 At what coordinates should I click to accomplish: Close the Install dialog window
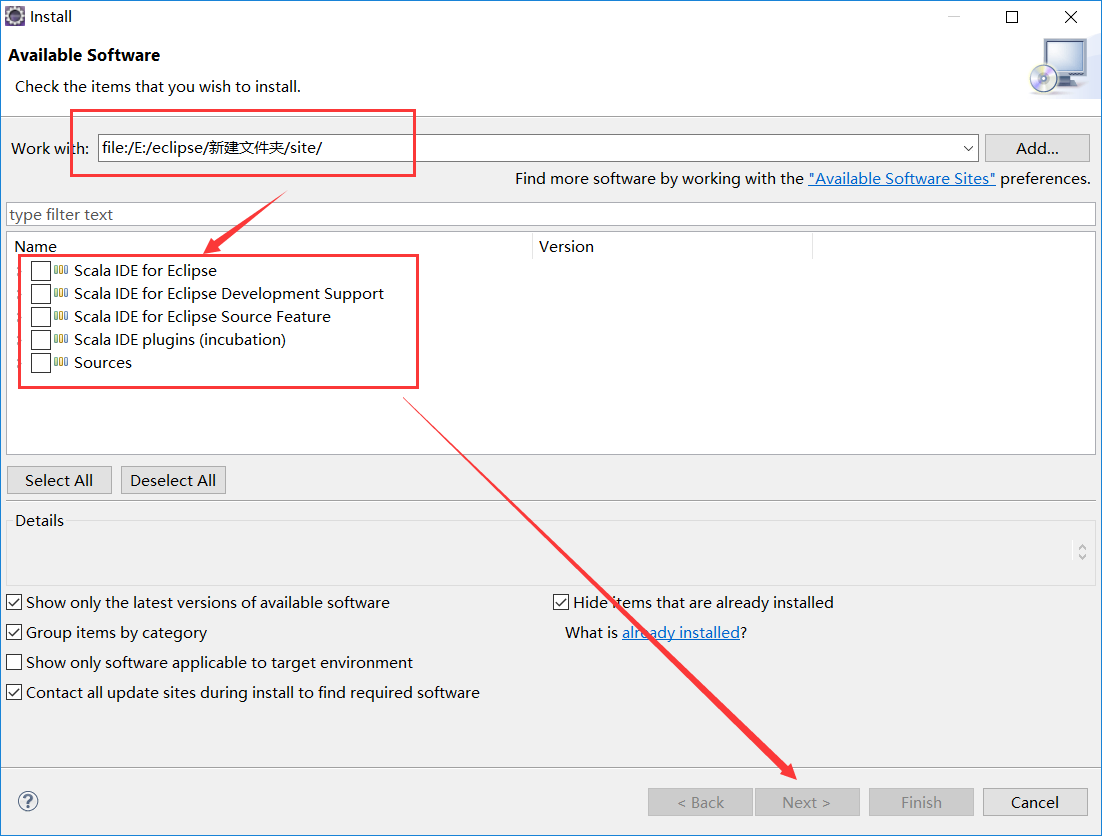click(x=1071, y=17)
